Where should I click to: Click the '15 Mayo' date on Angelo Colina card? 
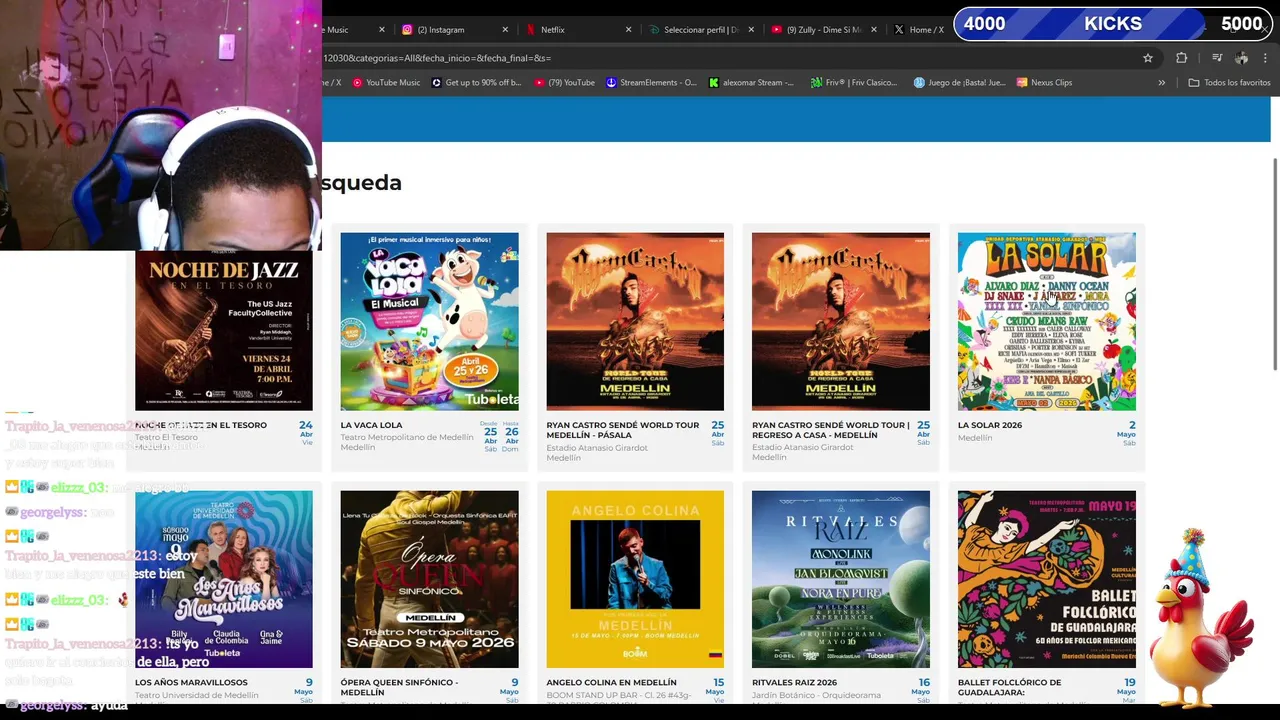click(715, 689)
